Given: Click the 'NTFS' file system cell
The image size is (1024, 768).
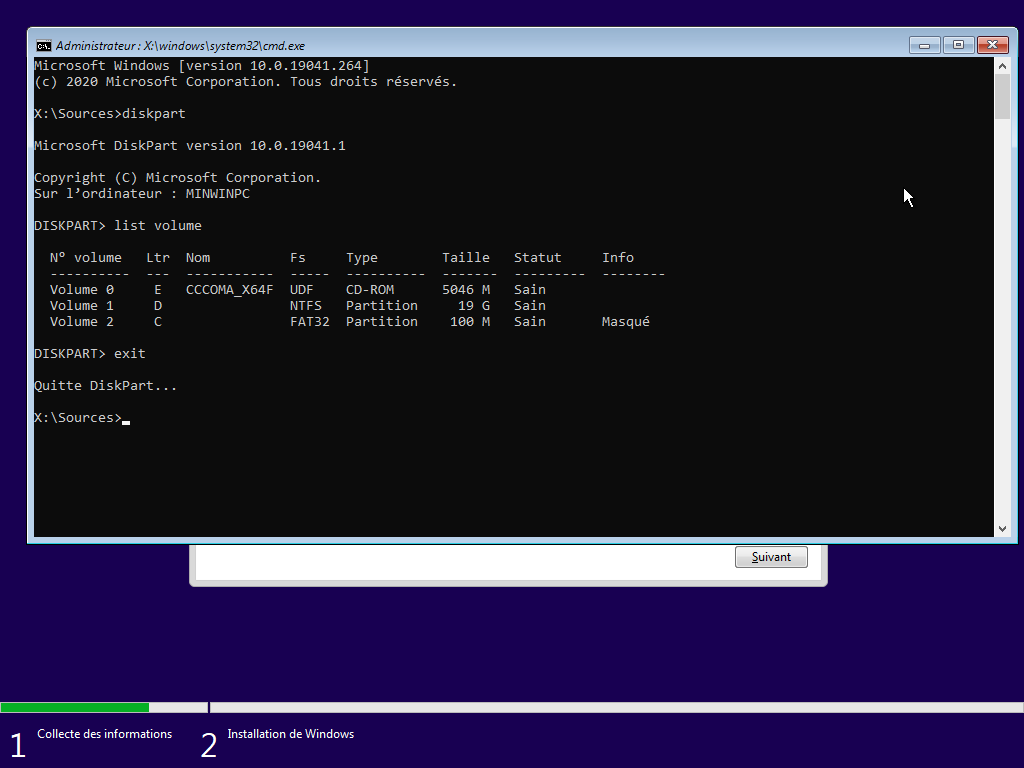Looking at the screenshot, I should 306,306.
